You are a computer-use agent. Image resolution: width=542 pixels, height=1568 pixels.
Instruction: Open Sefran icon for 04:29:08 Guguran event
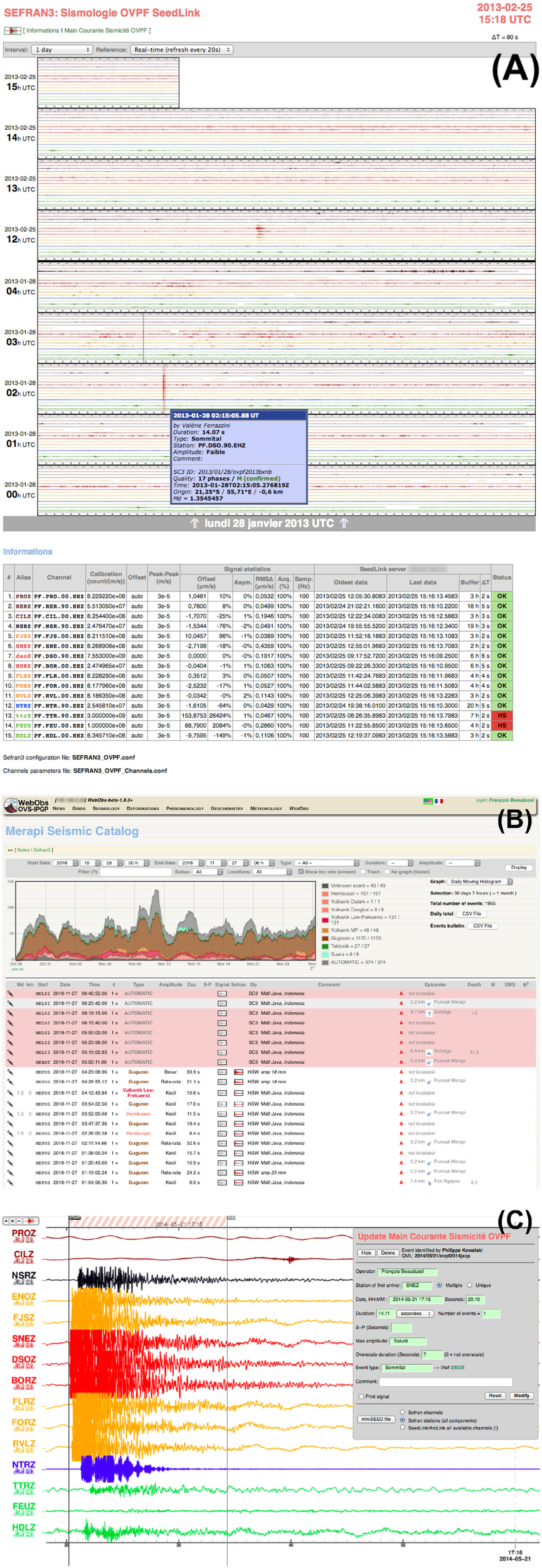(238, 1072)
